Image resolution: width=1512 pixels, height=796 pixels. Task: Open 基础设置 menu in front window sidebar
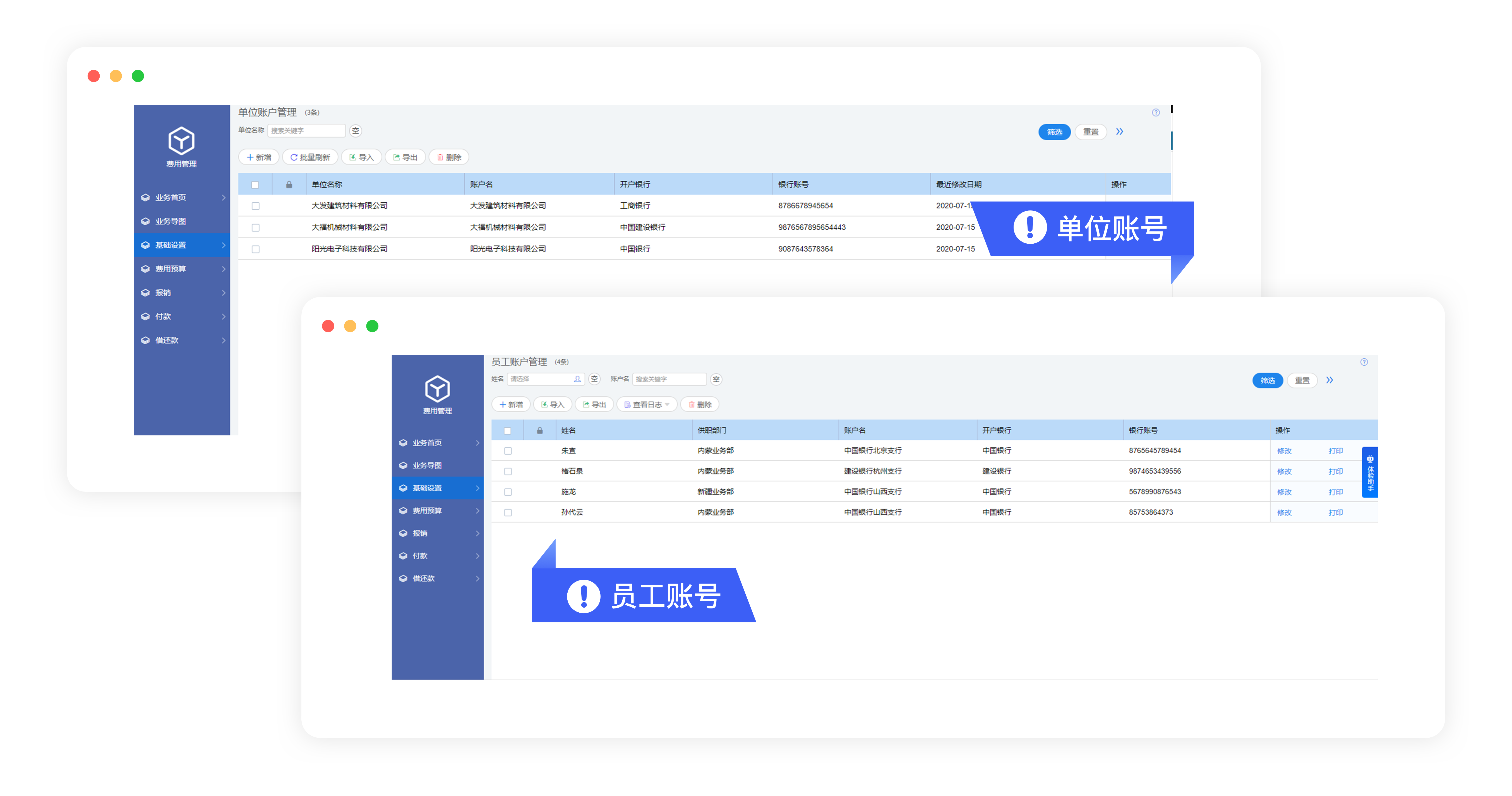click(437, 488)
